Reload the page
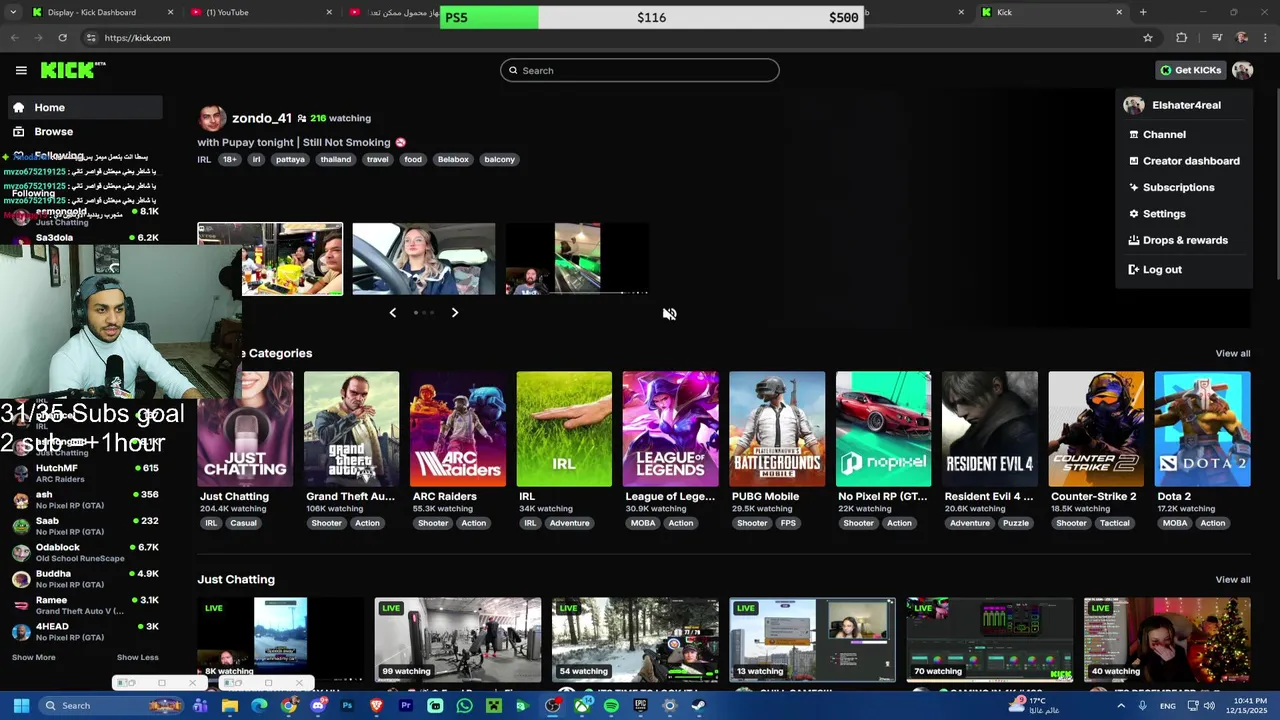The width and height of the screenshot is (1280, 720). (62, 37)
